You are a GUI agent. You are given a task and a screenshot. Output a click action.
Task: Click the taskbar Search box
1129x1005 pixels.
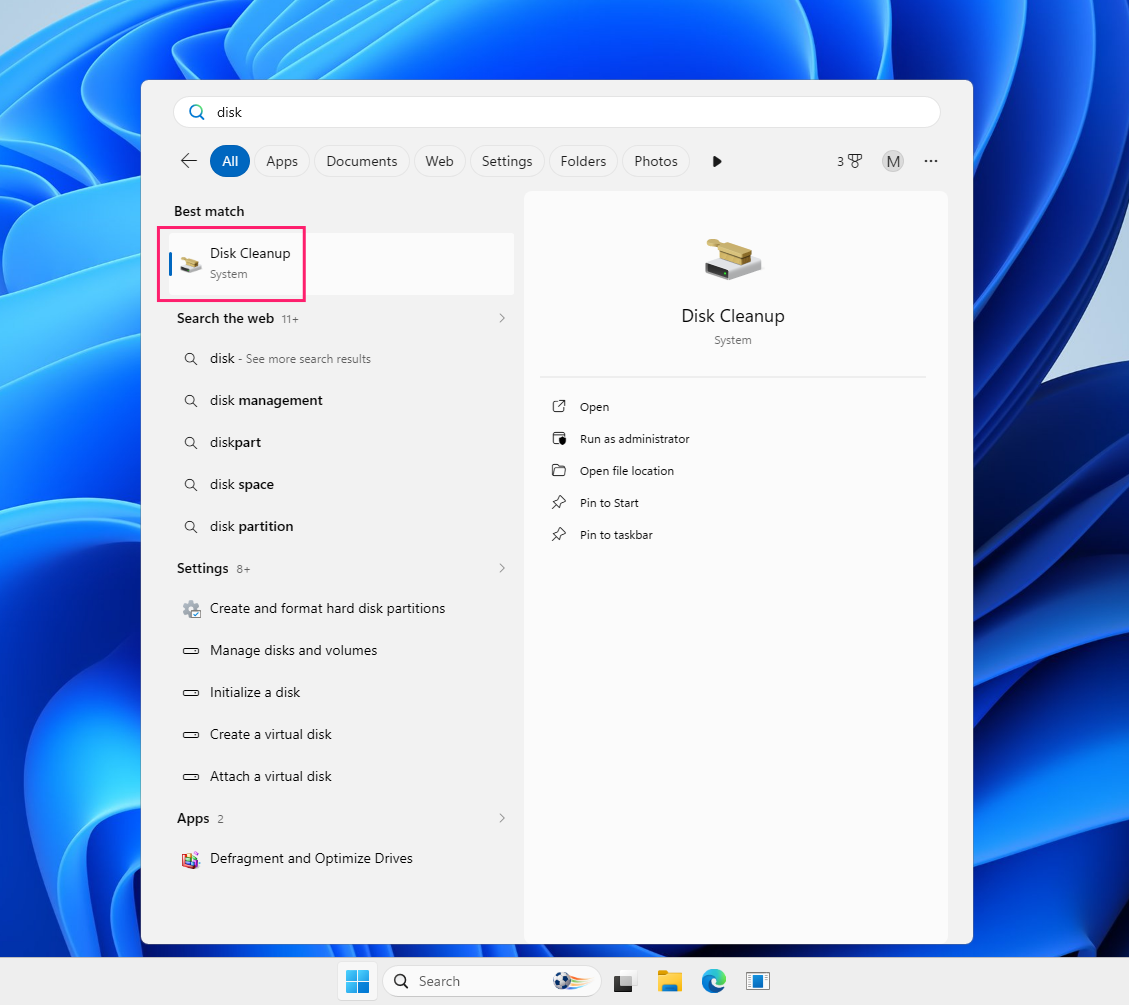pyautogui.click(x=492, y=981)
